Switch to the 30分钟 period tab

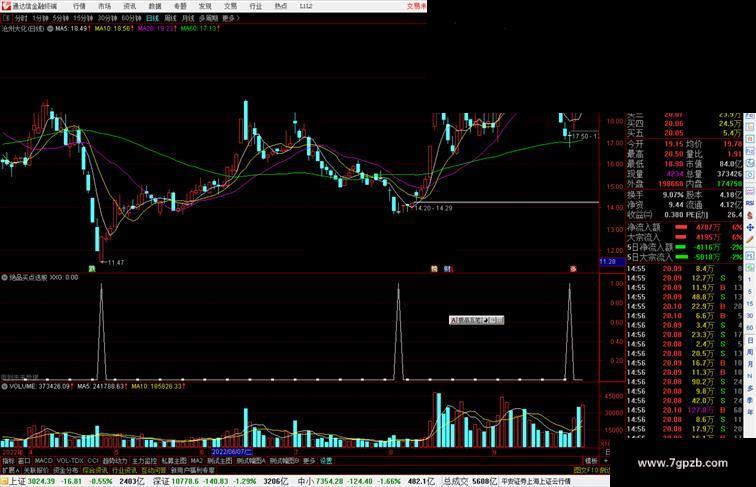(107, 18)
